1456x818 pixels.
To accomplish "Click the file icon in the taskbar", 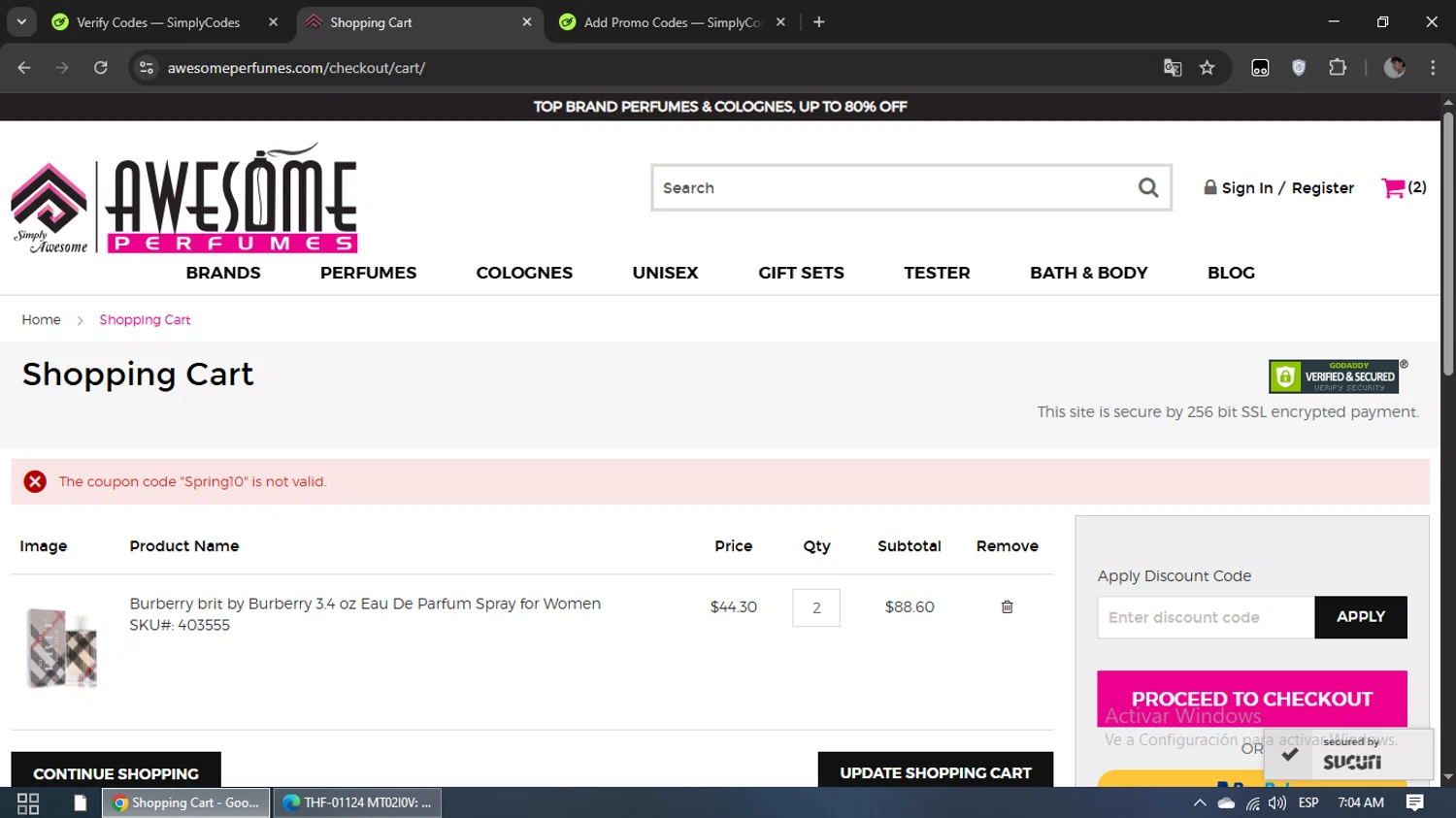I will pyautogui.click(x=80, y=802).
